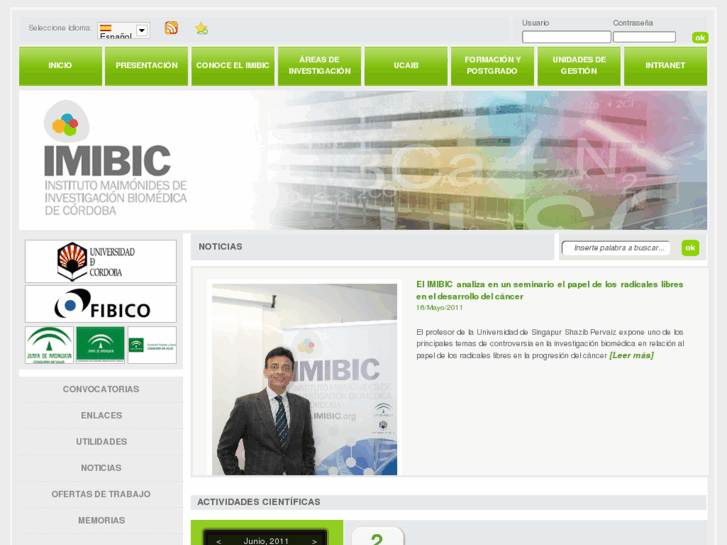Open FORMACIÓN Y POSTGRADO menu

[x=492, y=66]
